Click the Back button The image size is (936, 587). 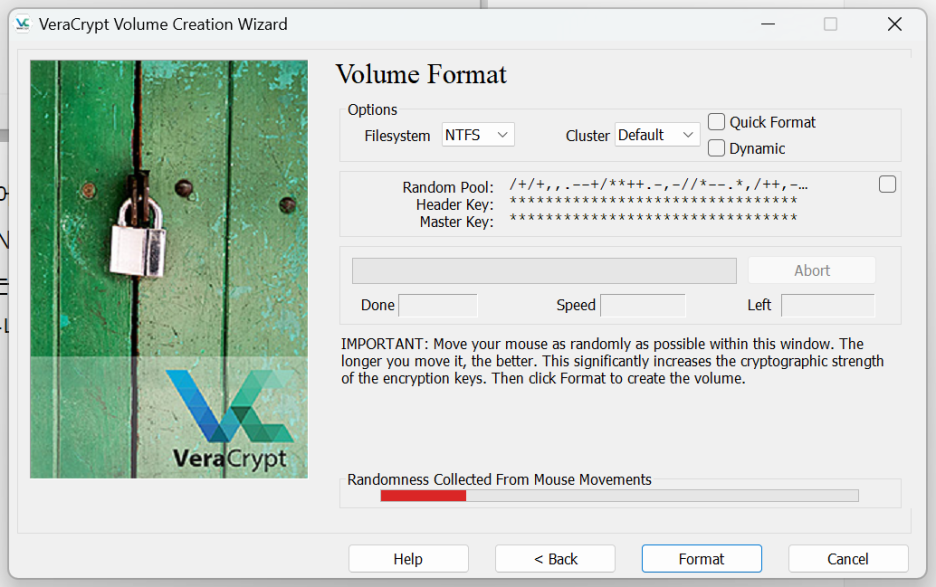click(555, 559)
